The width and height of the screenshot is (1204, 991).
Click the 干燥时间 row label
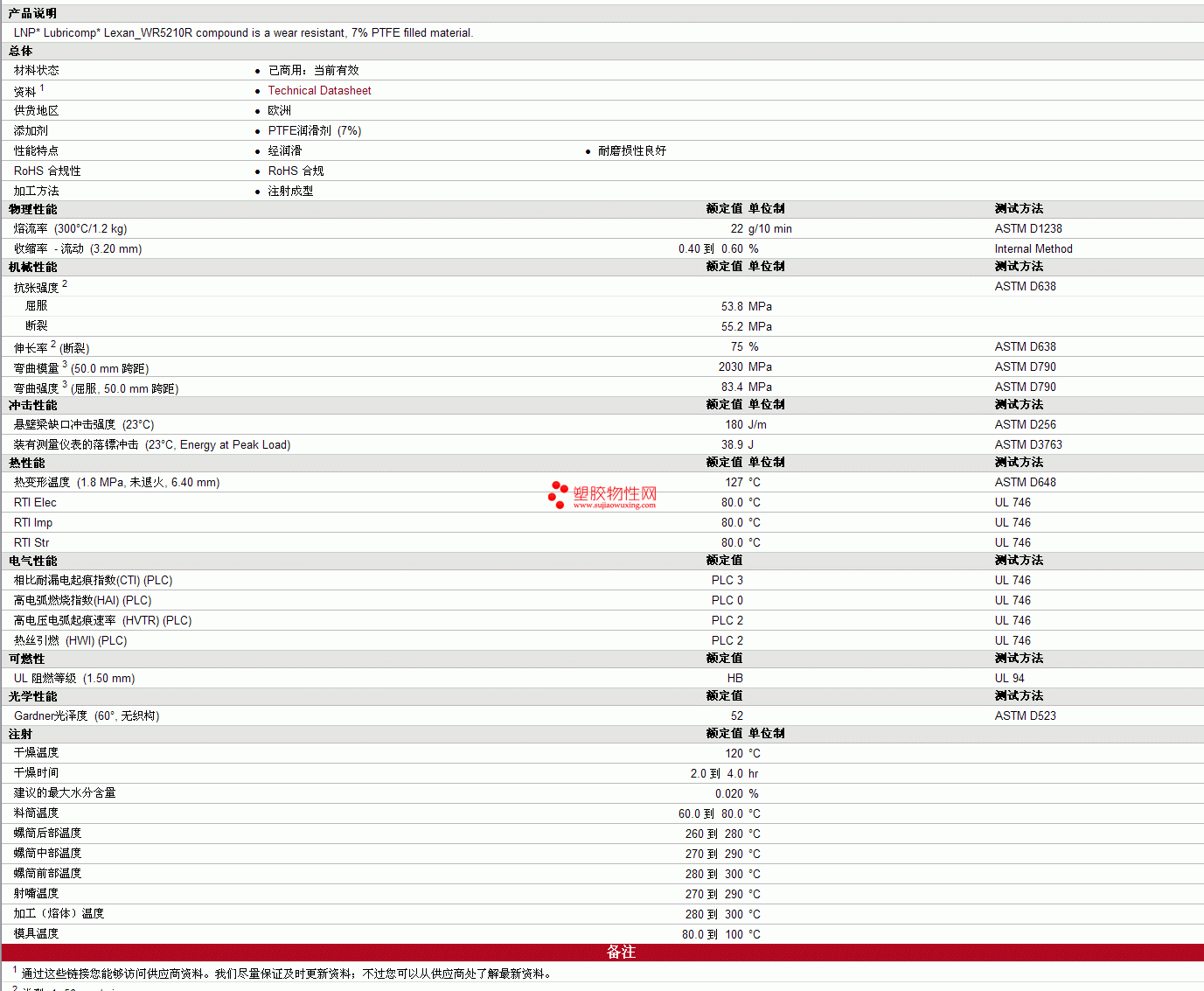click(x=36, y=772)
